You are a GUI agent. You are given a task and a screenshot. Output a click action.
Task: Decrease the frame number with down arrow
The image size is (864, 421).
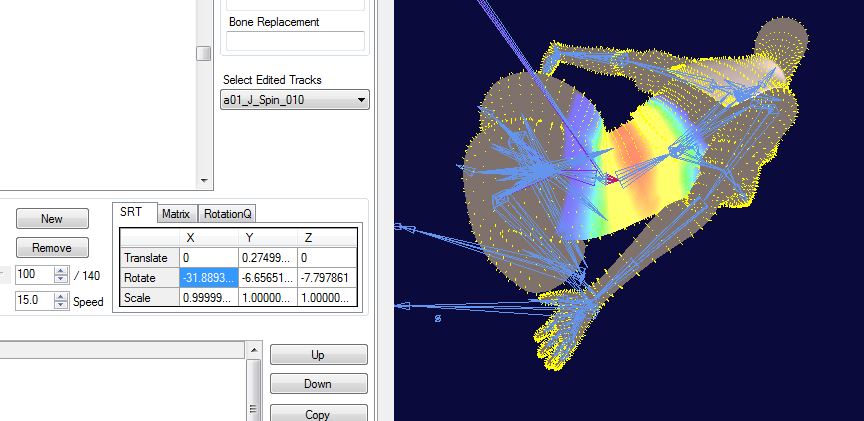click(x=61, y=279)
